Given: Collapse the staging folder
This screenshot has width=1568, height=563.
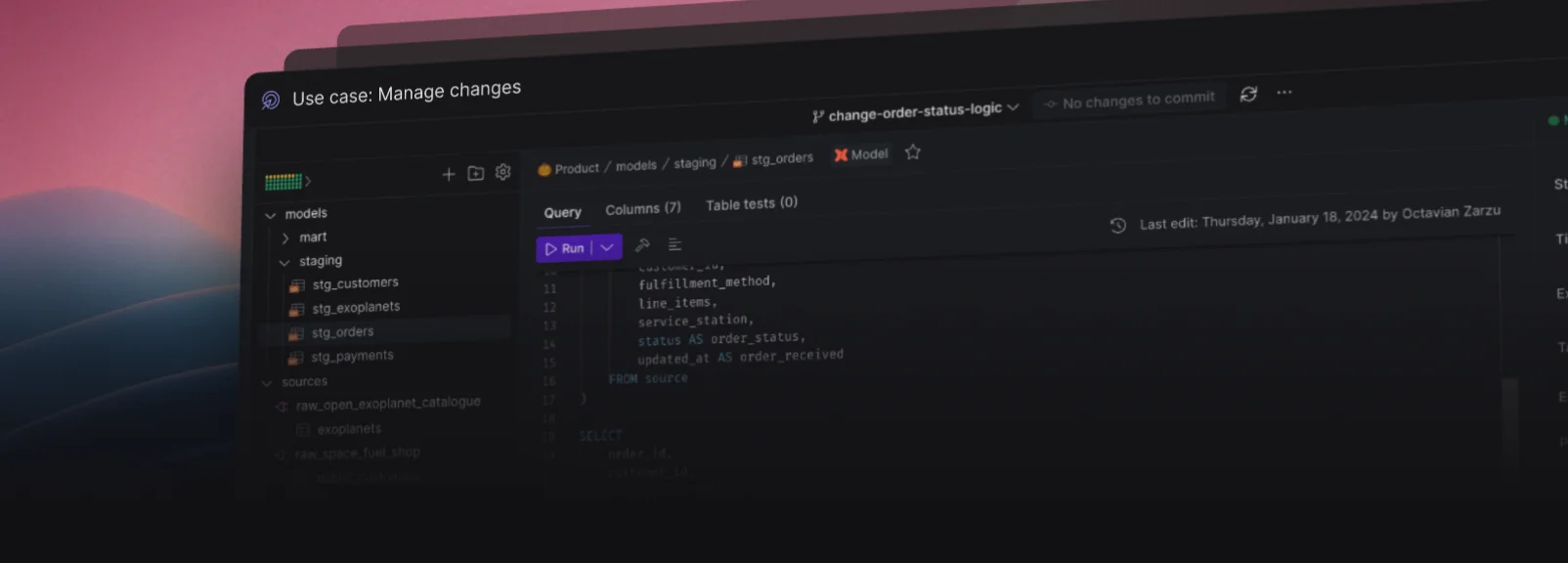Looking at the screenshot, I should [284, 262].
